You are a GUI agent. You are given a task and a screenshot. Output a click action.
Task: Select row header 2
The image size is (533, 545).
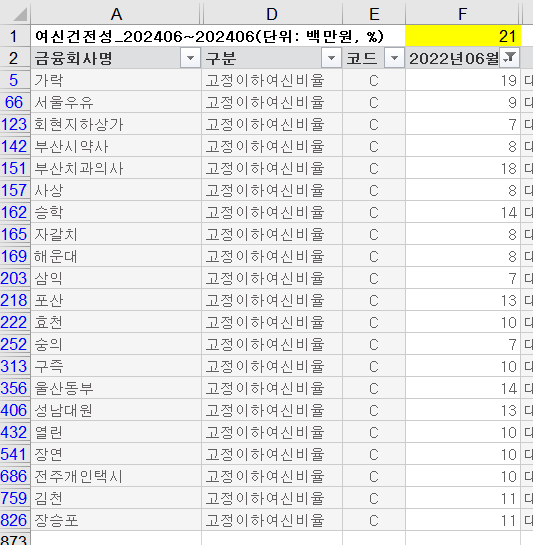click(15, 58)
